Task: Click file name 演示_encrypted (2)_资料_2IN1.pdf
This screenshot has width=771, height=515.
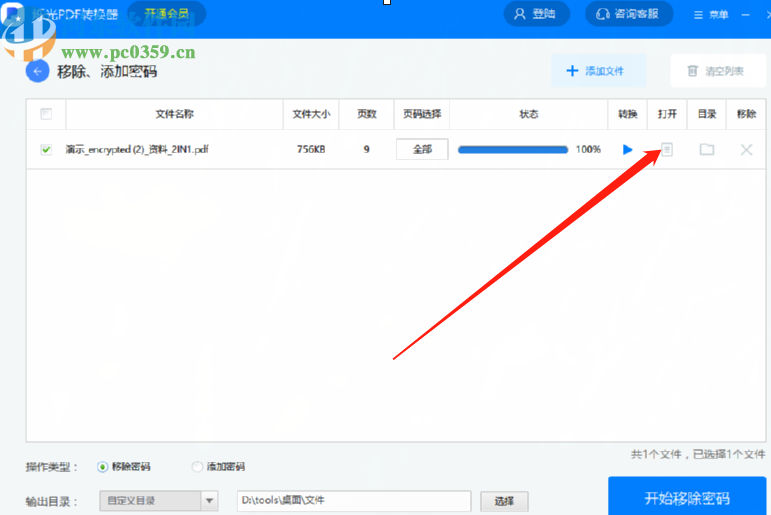Action: click(x=137, y=149)
